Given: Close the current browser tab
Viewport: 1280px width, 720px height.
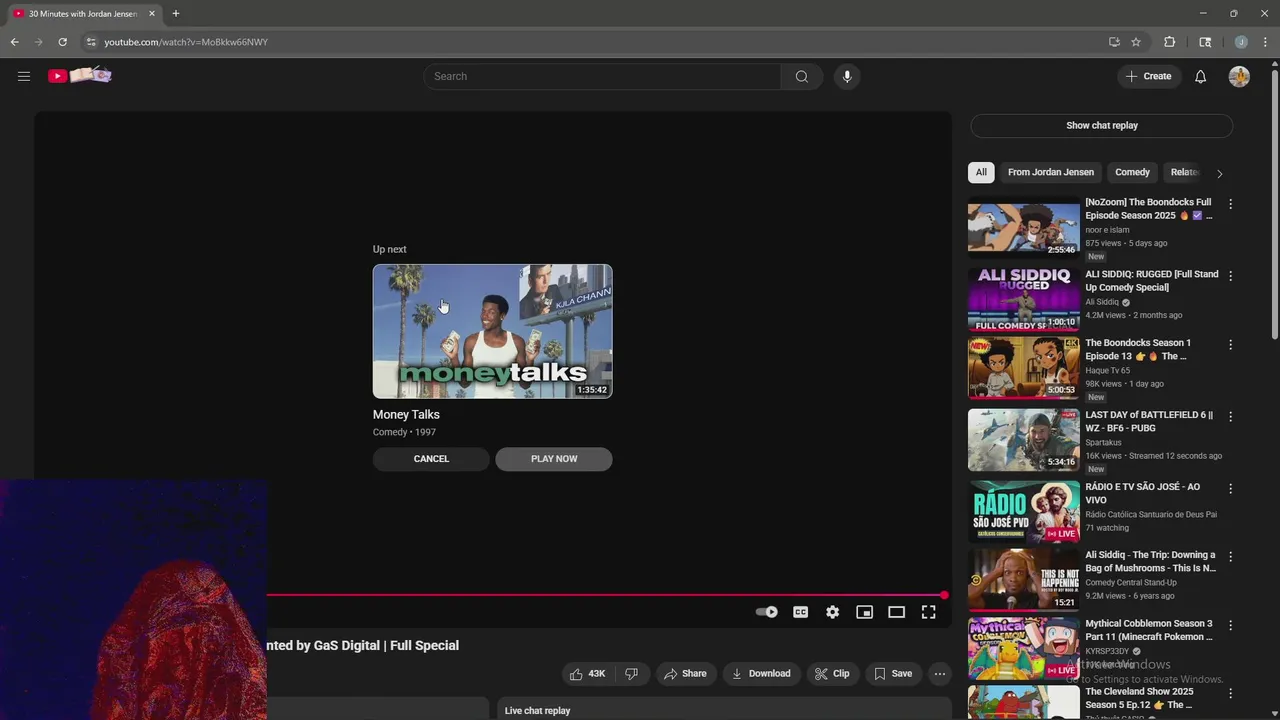Looking at the screenshot, I should [152, 14].
